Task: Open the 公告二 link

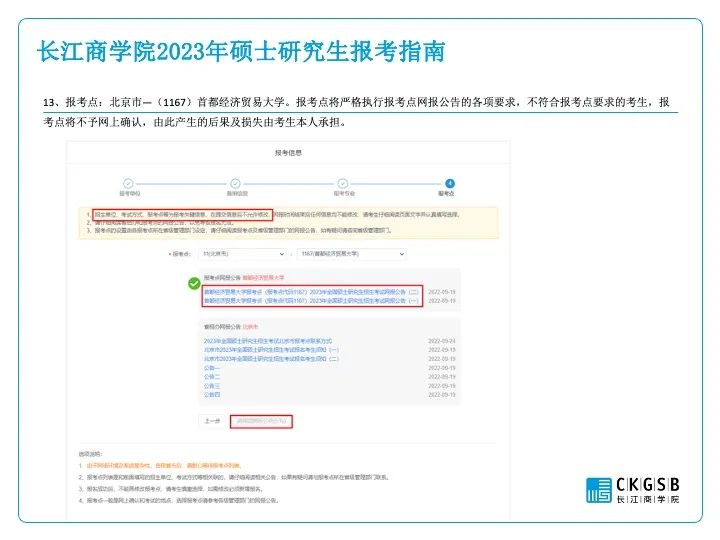Action: click(212, 377)
